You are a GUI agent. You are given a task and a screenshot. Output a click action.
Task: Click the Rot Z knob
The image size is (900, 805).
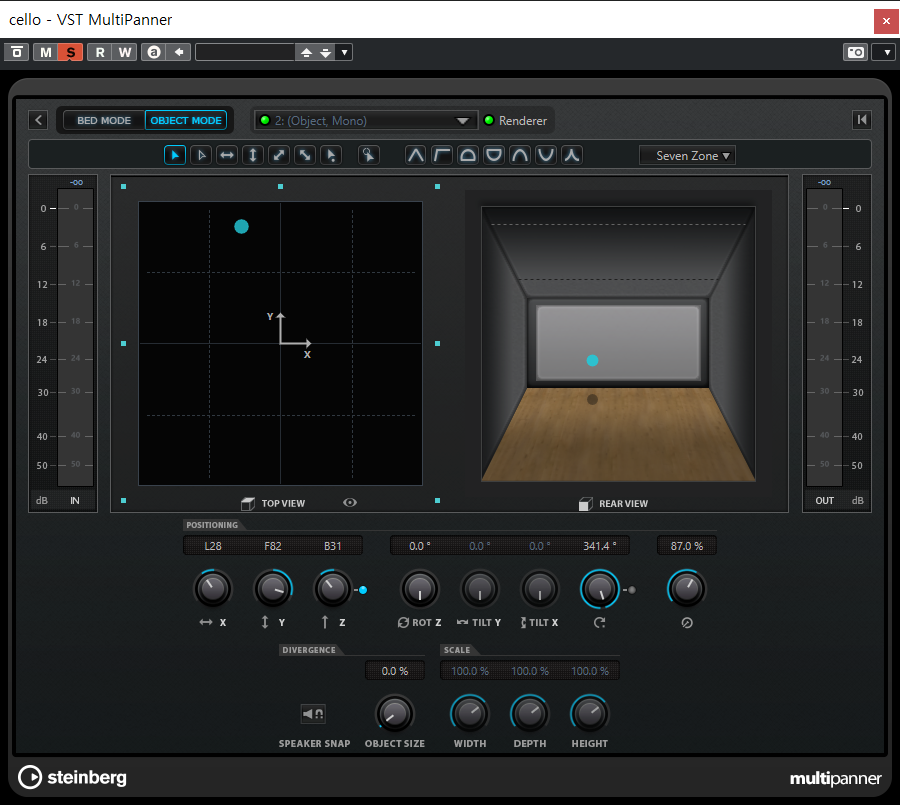(x=420, y=589)
